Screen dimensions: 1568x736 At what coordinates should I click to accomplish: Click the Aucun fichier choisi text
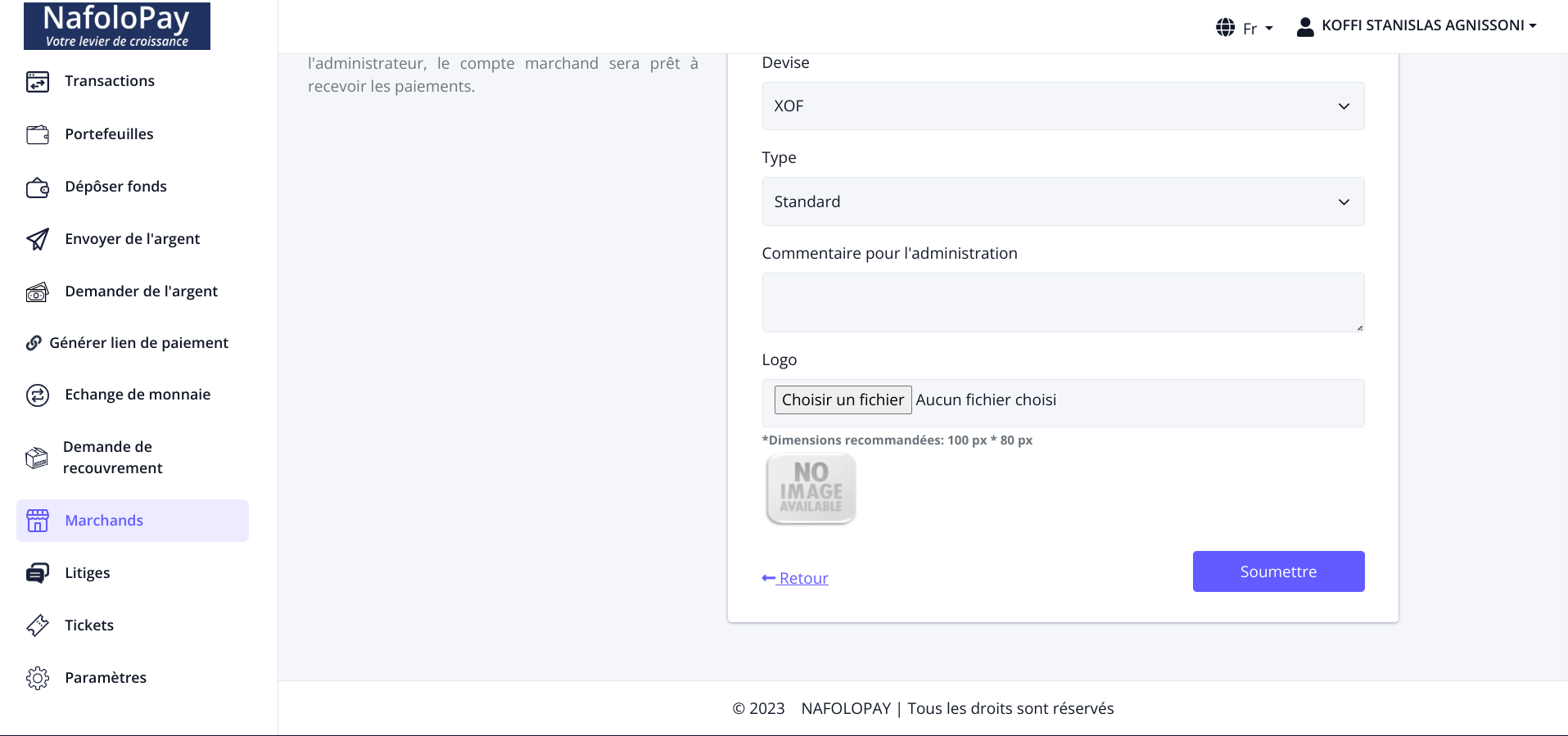(x=986, y=400)
